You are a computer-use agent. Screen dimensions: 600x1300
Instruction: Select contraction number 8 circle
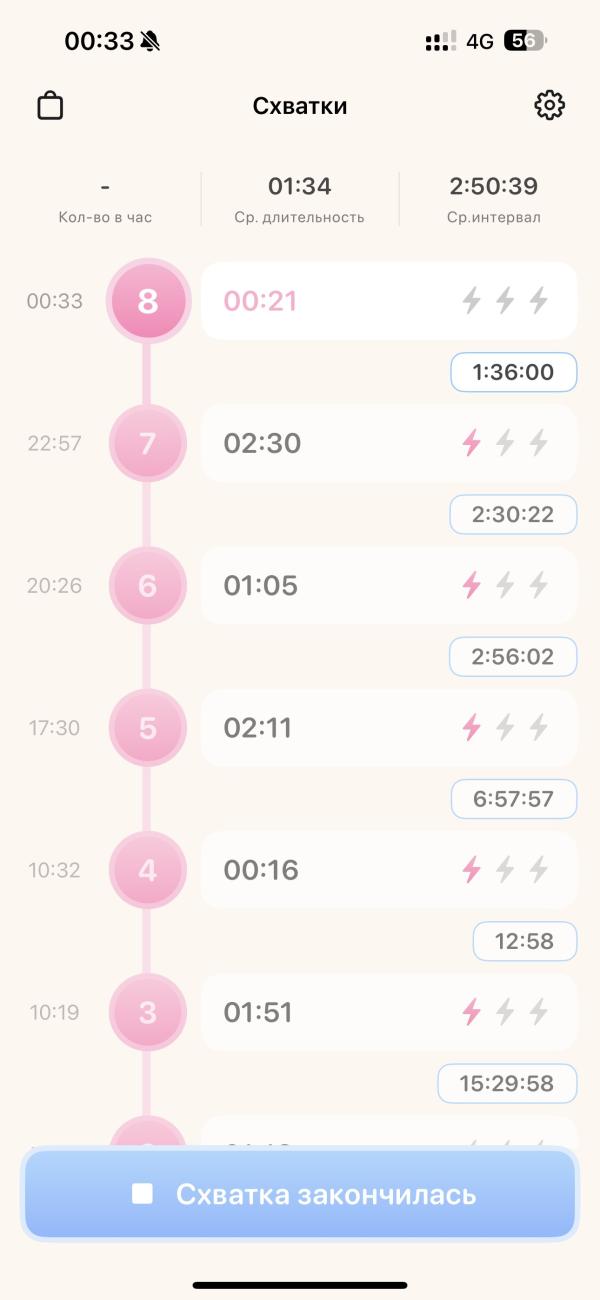pyautogui.click(x=148, y=300)
